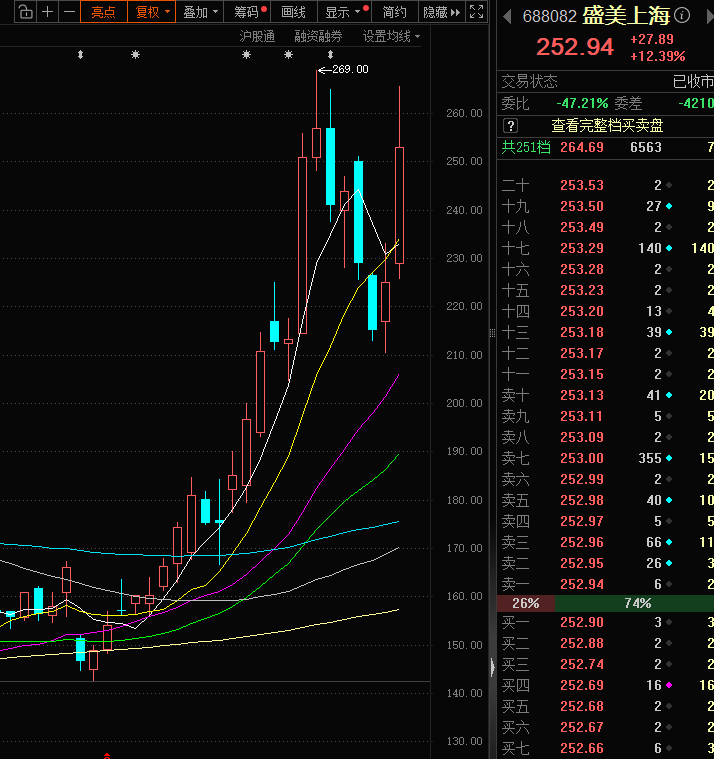714x759 pixels.
Task: Click stock code 688082
Action: 550,16
